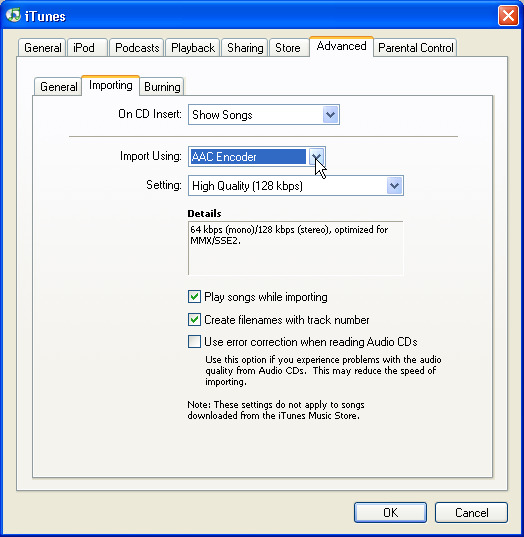Disable Create filenames with track number
This screenshot has height=537, width=524.
194,320
